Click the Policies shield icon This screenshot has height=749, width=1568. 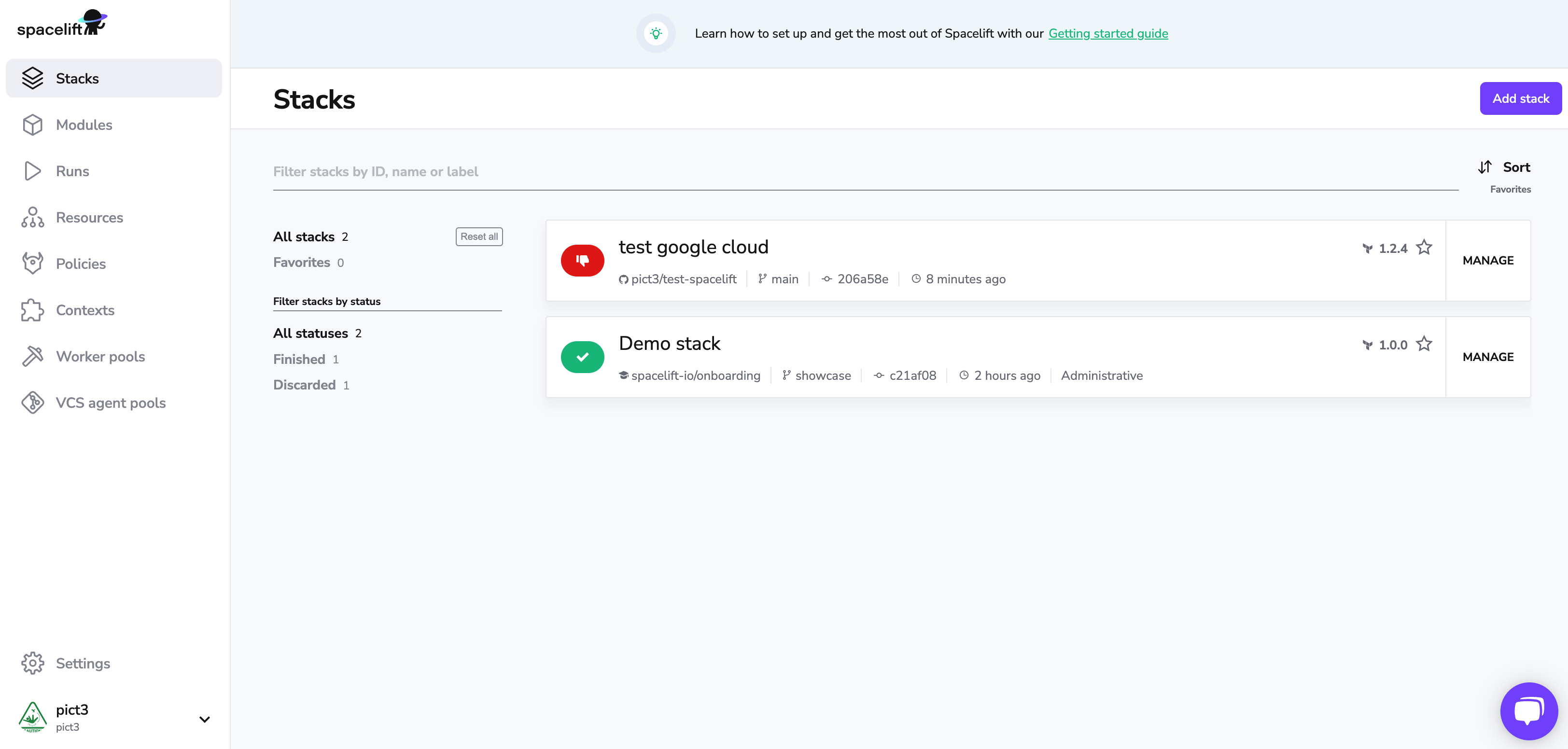33,264
